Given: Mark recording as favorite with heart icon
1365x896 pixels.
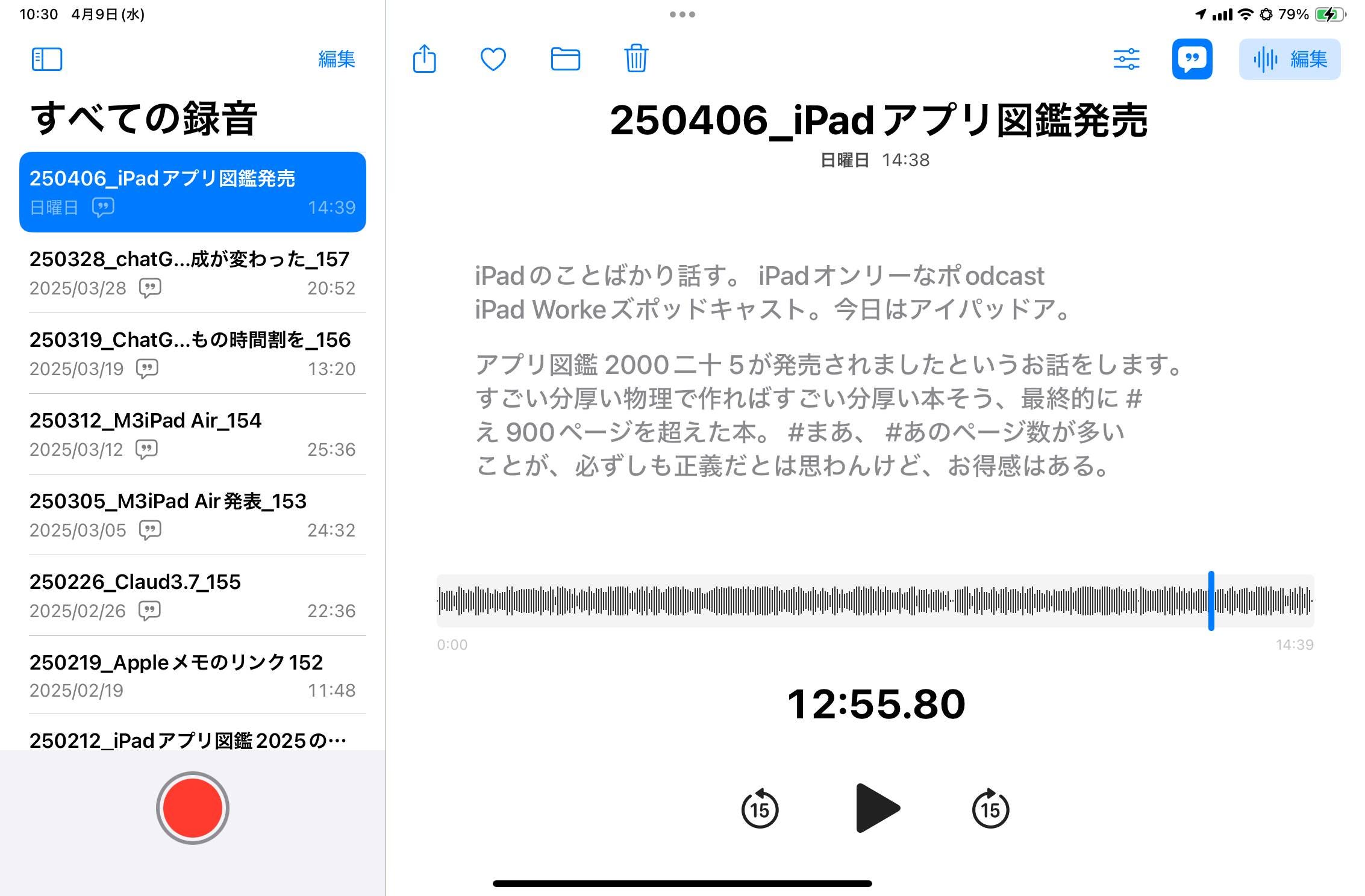Looking at the screenshot, I should [x=493, y=59].
